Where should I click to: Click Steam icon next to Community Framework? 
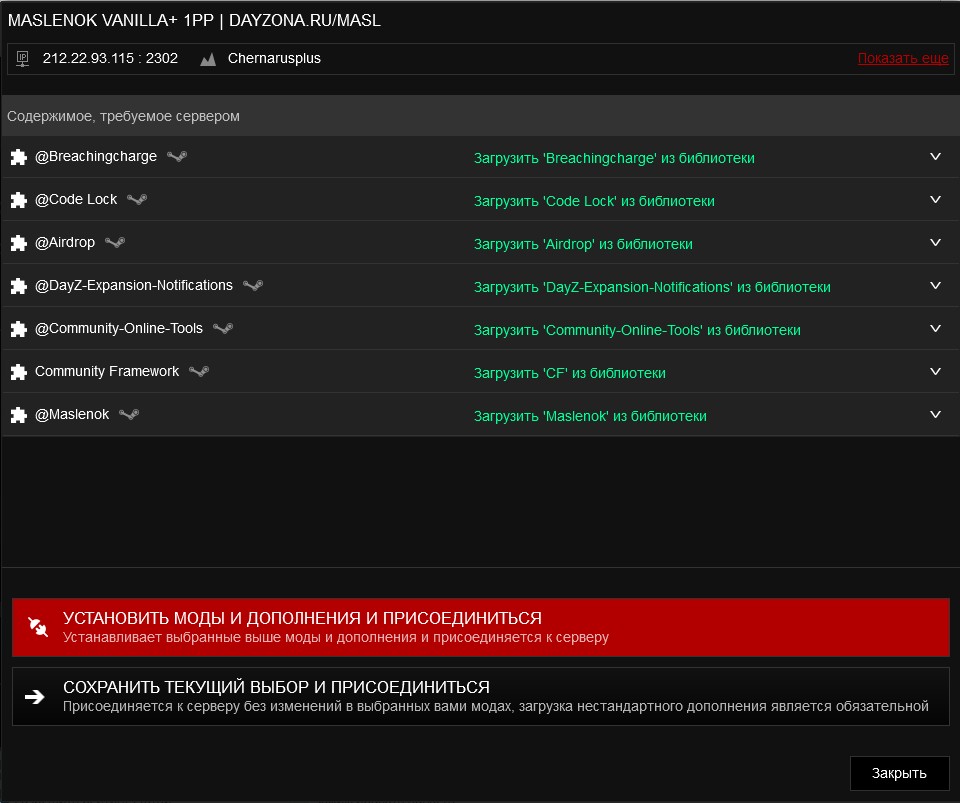pyautogui.click(x=199, y=371)
